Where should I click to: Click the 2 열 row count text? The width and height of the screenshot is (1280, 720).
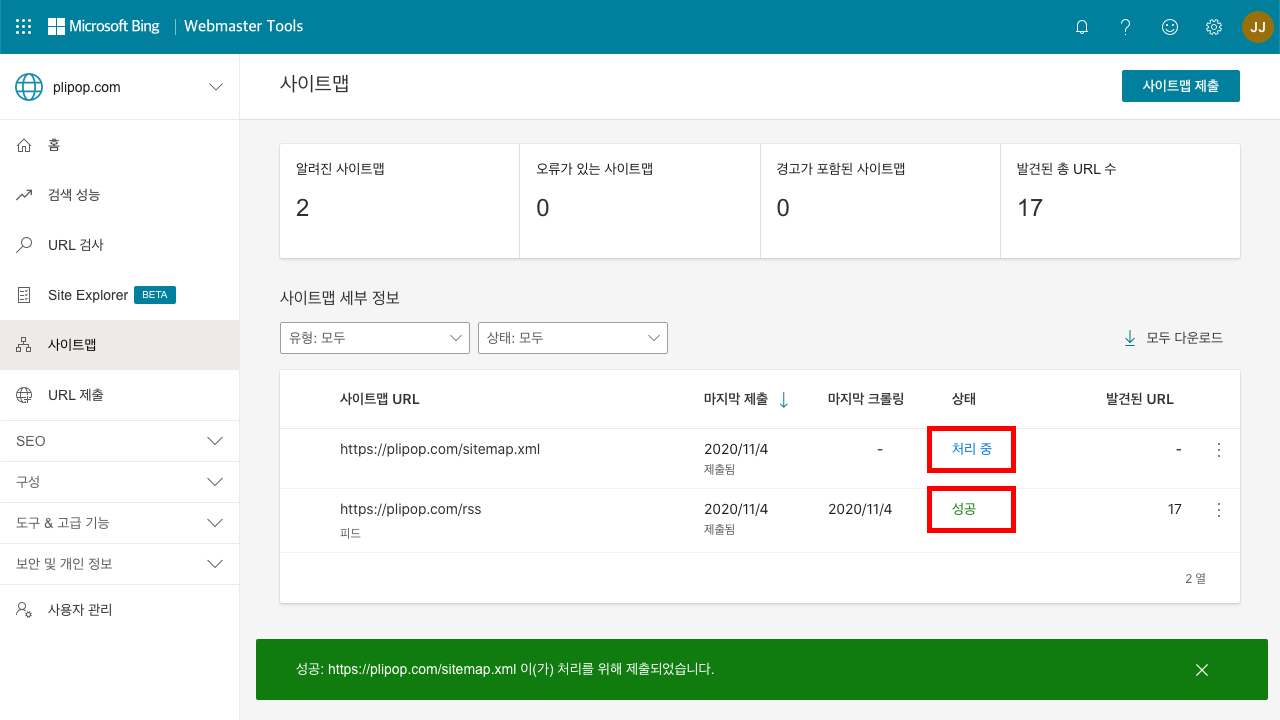coord(1195,578)
